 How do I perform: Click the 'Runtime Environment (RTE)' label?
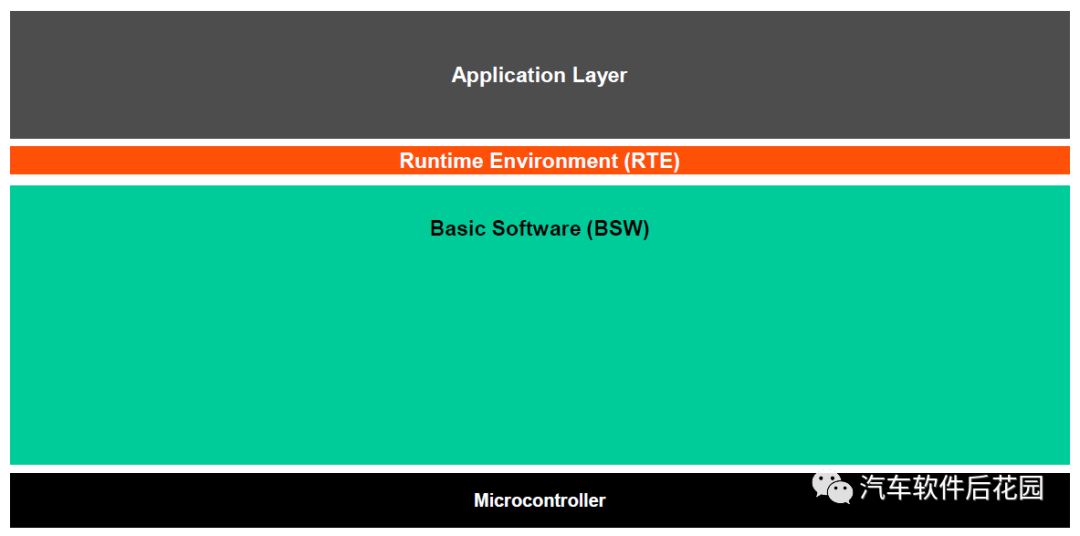pyautogui.click(x=539, y=161)
